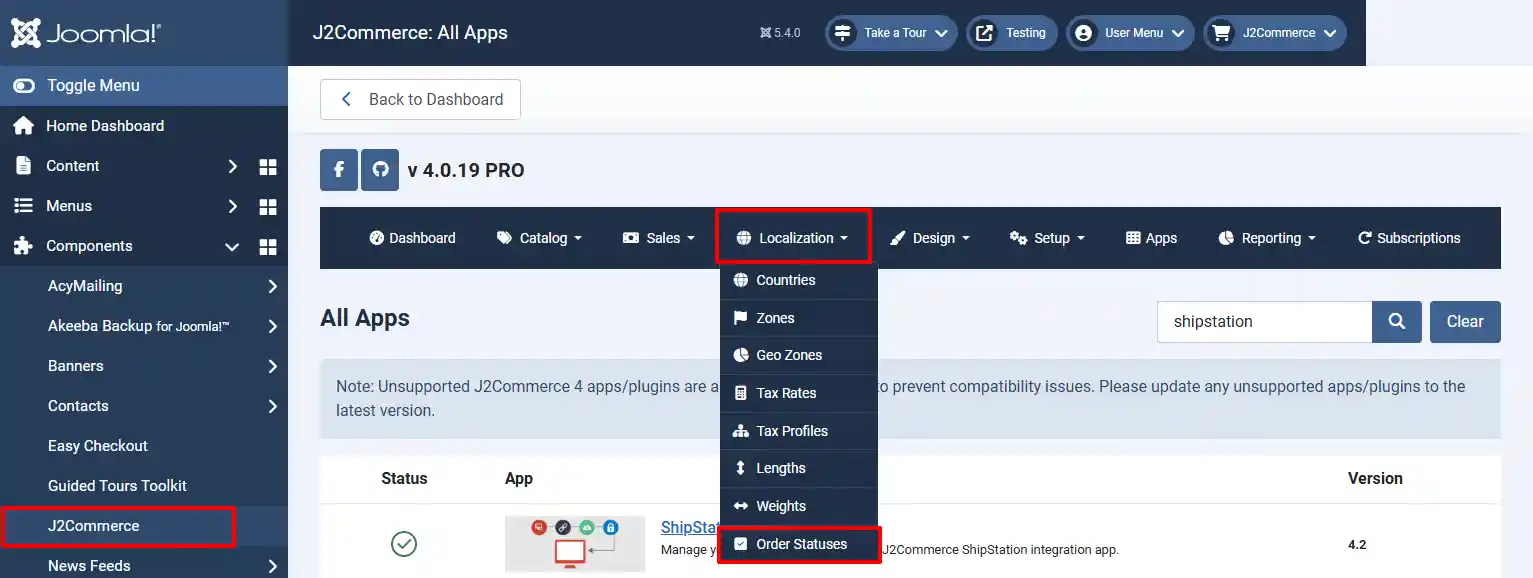Click the shipstation search field
Screen dimensions: 1533x578
(x=1264, y=322)
